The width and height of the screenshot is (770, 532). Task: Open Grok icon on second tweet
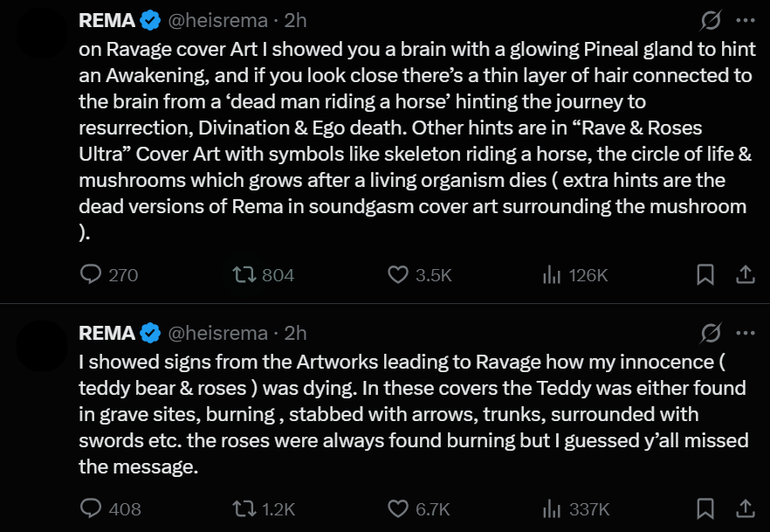(712, 332)
